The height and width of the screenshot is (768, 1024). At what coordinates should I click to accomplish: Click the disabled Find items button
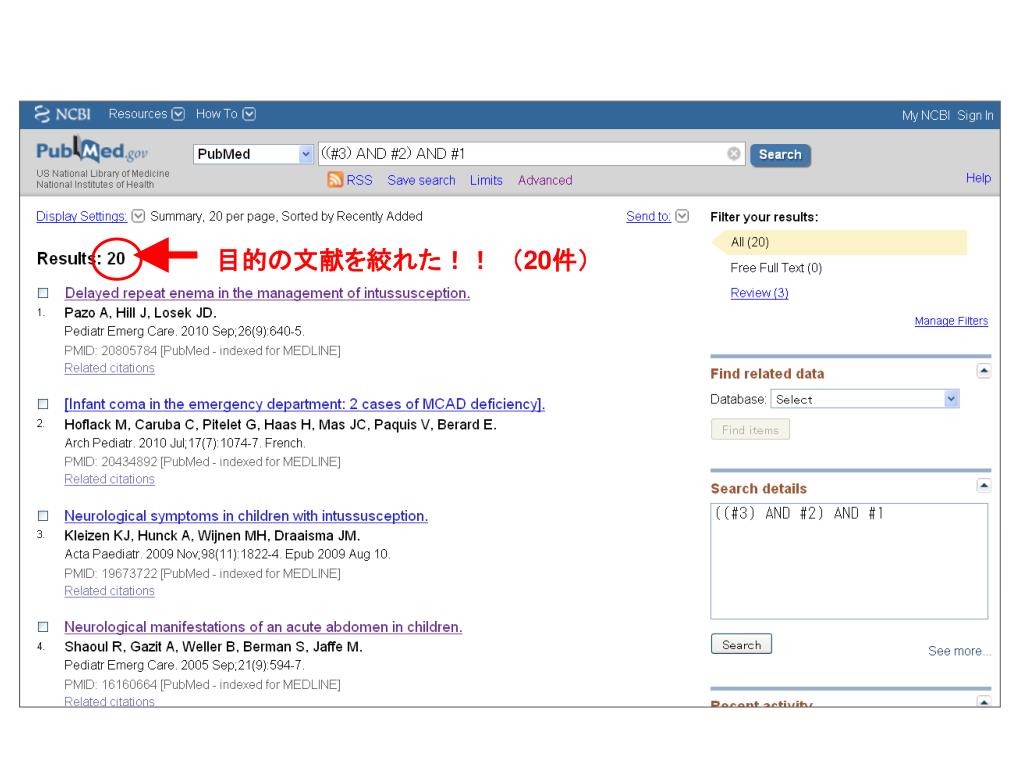(x=750, y=430)
